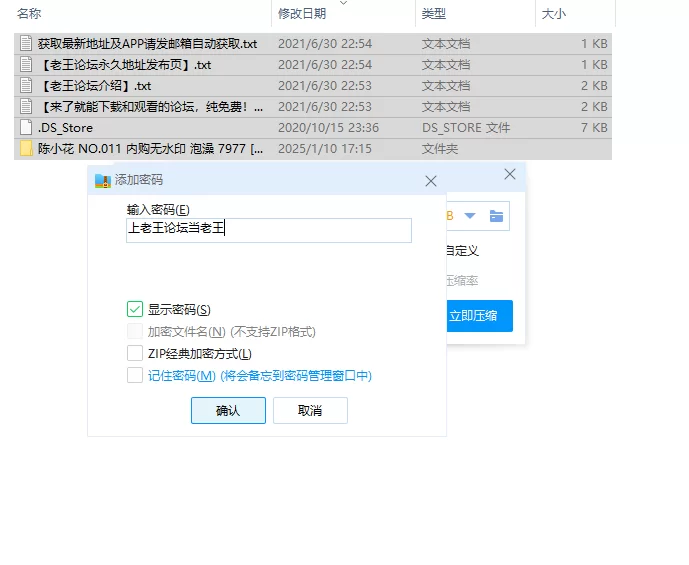Screen dimensions: 689x565
Task: Toggle 加密文件名(N) checkbox
Action: (135, 331)
